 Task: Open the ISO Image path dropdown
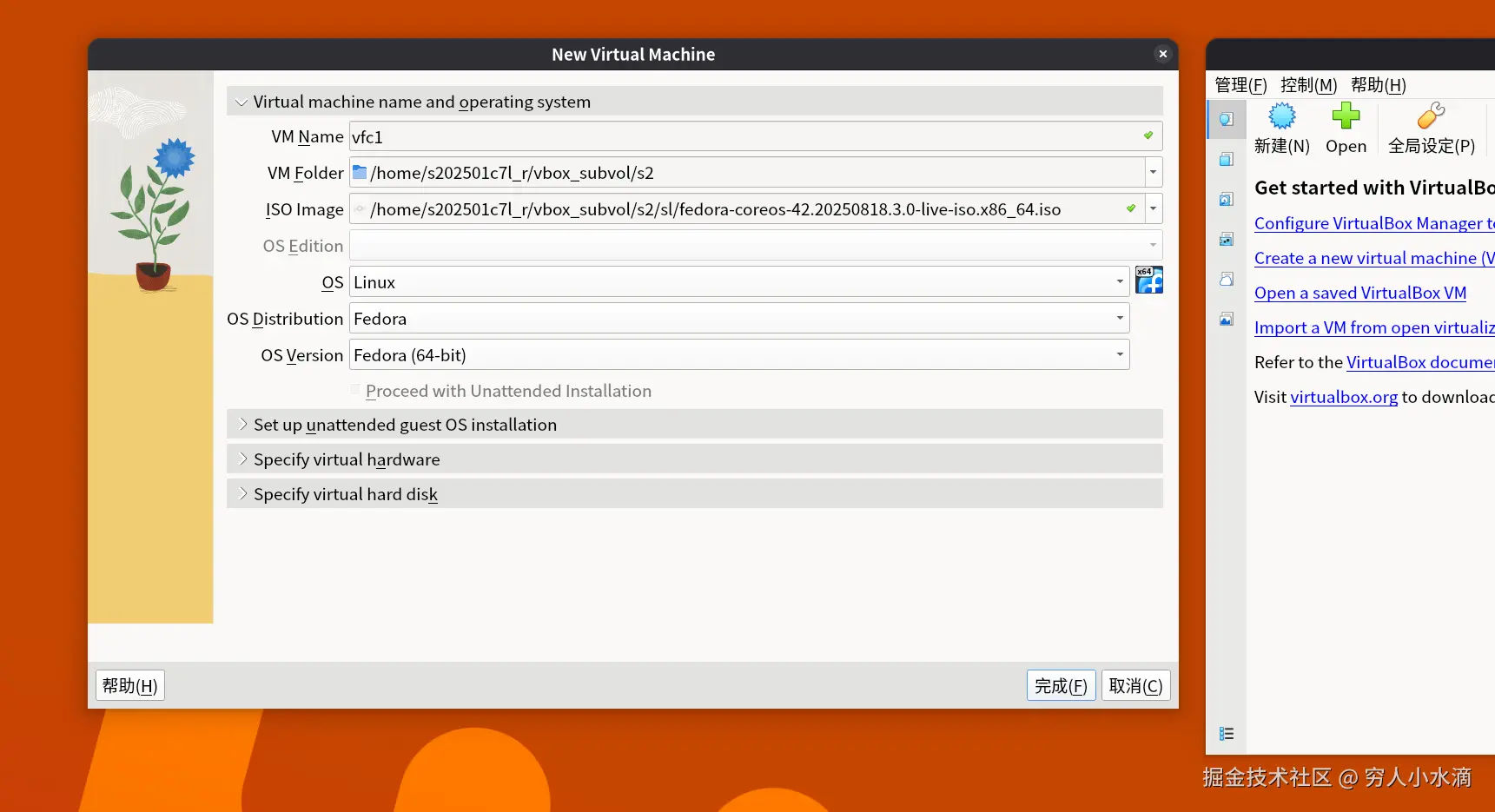pyautogui.click(x=1153, y=208)
